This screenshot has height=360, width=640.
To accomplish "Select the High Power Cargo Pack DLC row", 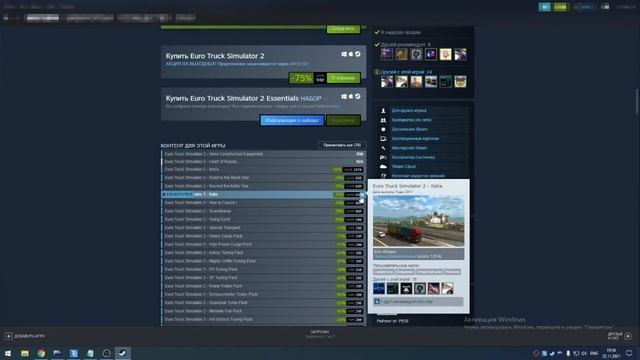I will point(264,244).
